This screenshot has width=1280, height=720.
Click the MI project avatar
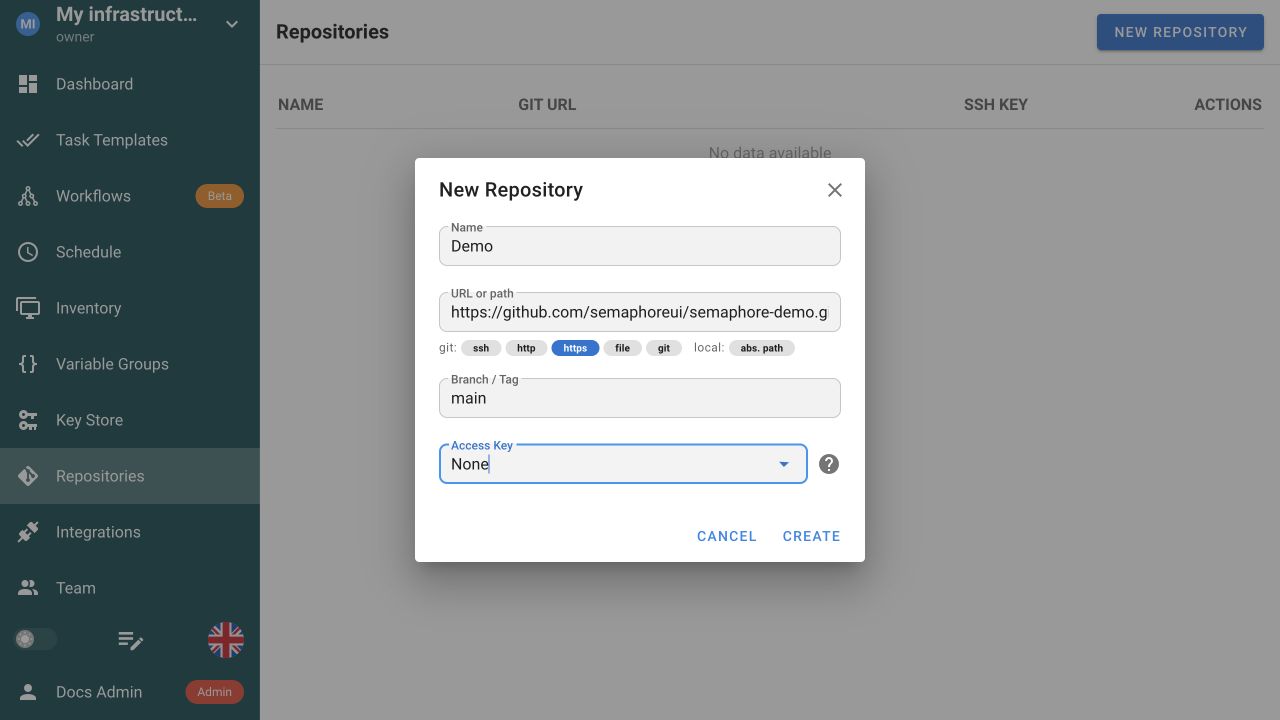(x=28, y=24)
